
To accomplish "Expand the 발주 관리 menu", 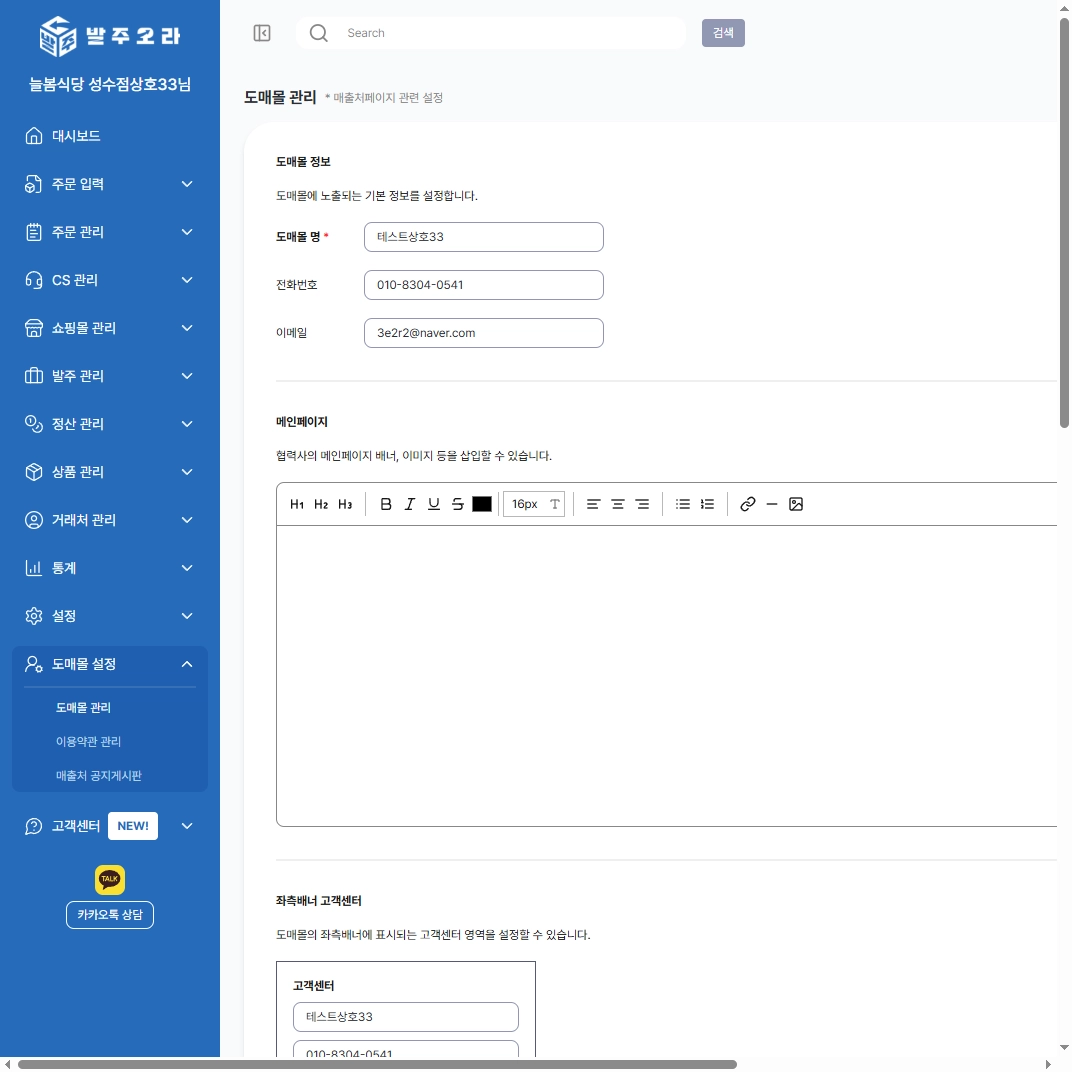I will [110, 376].
